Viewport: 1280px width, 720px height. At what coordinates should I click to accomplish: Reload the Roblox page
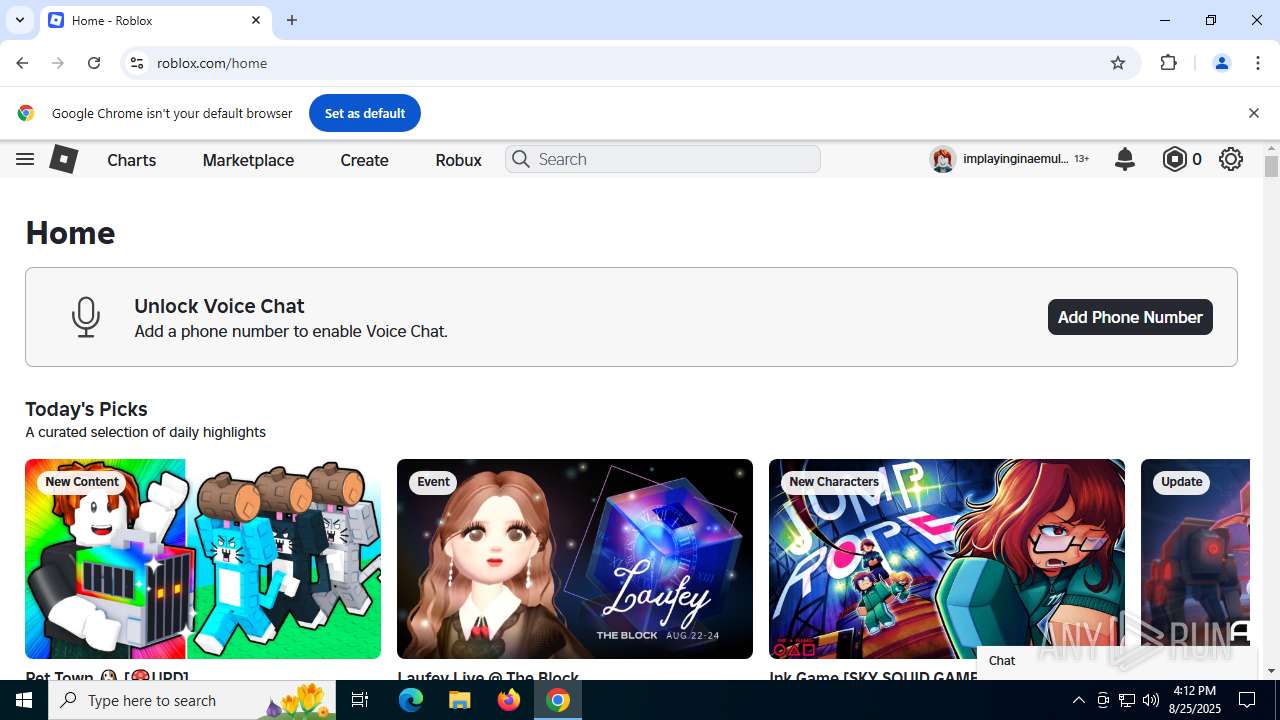click(94, 63)
